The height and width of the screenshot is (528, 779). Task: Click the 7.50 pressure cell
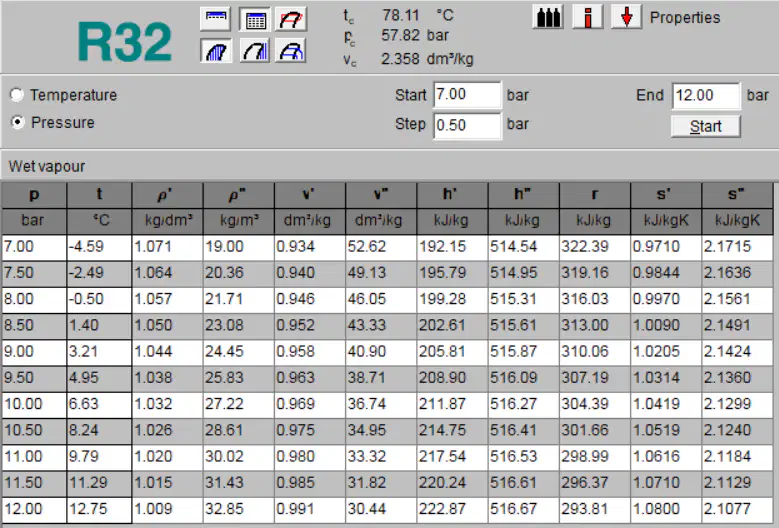pyautogui.click(x=34, y=273)
